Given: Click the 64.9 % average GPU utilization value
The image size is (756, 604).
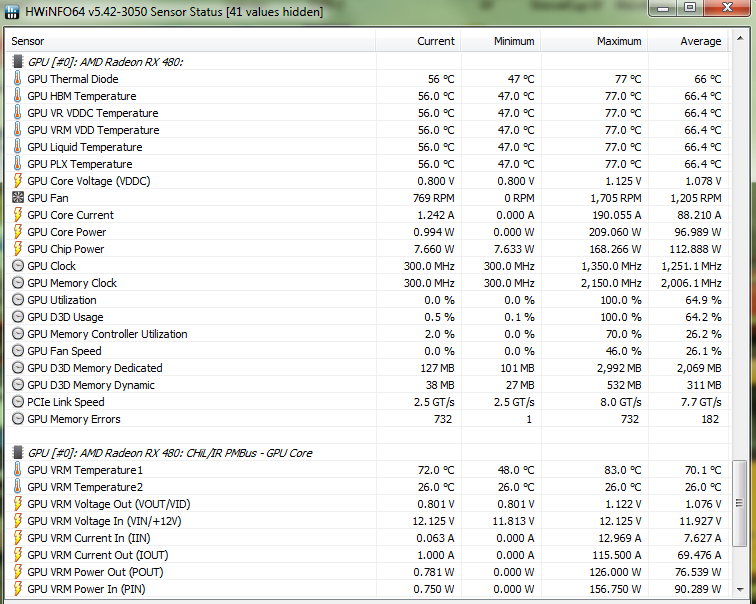Looking at the screenshot, I should click(x=703, y=300).
